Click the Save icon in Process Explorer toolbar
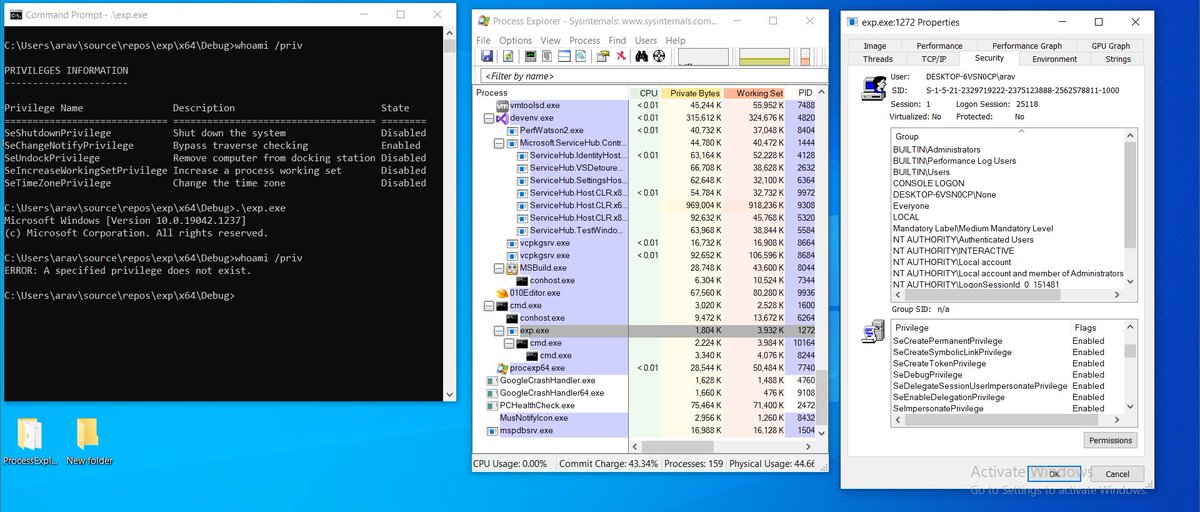 pyautogui.click(x=487, y=56)
